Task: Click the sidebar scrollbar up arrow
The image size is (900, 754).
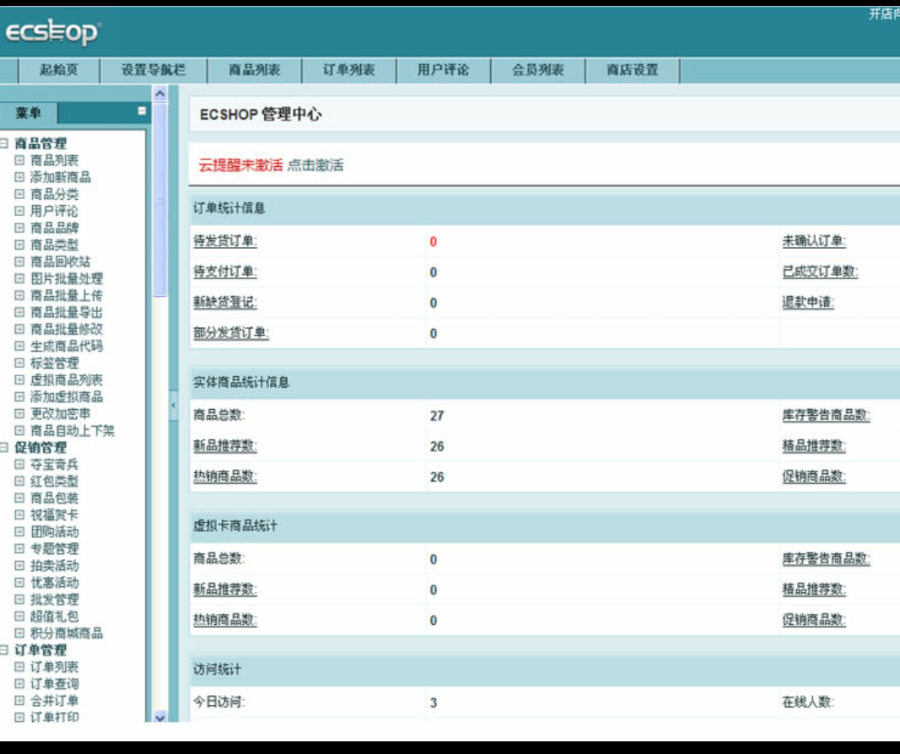Action: pyautogui.click(x=160, y=93)
